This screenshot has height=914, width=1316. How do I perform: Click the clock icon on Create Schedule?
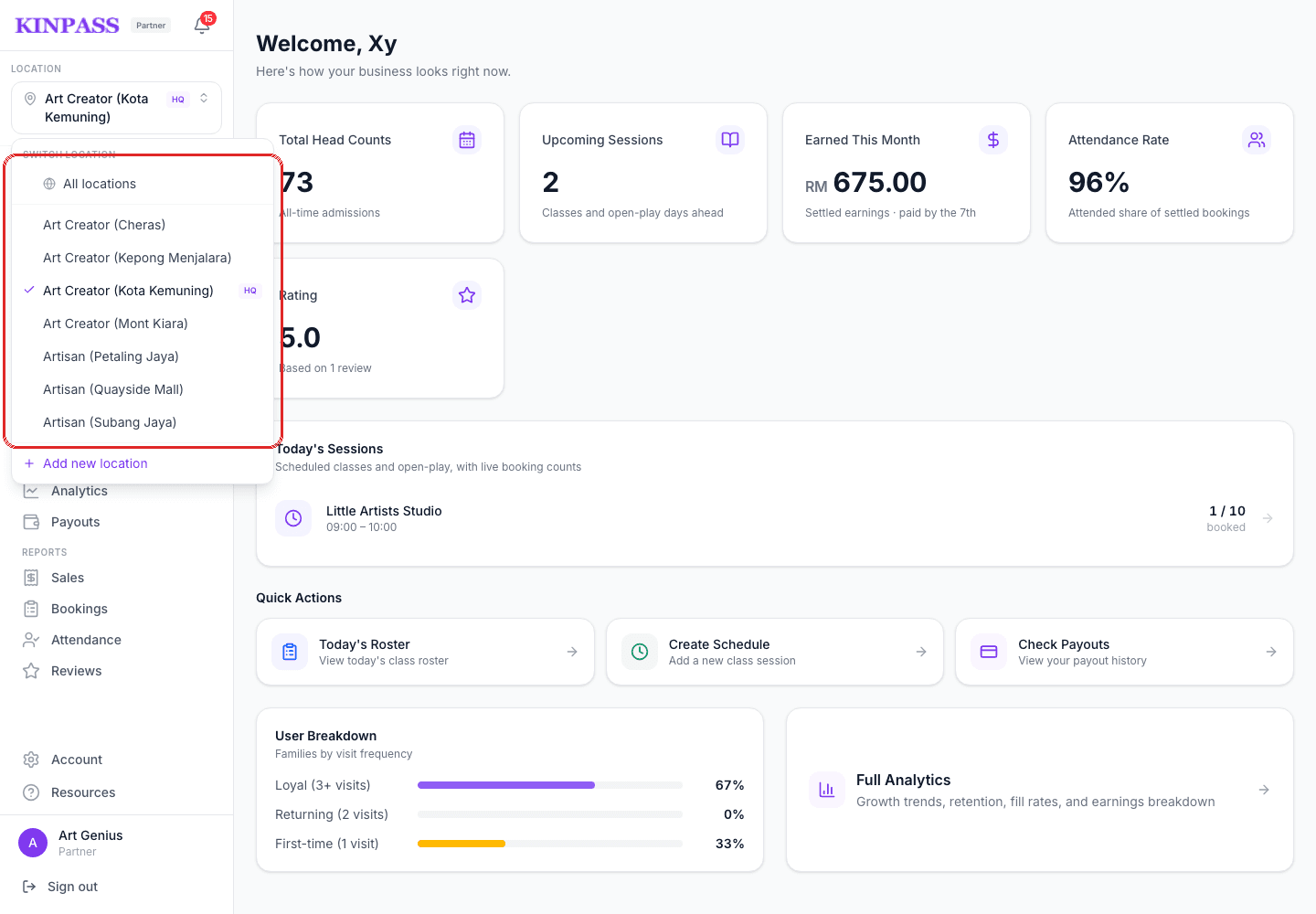click(x=640, y=652)
